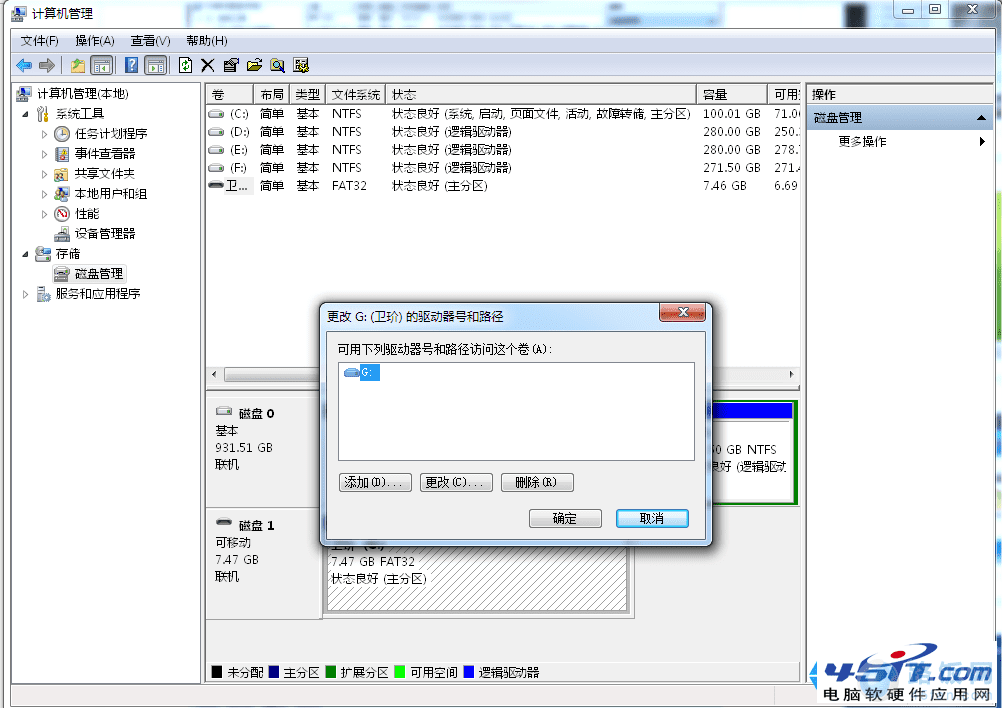Image resolution: width=1002 pixels, height=708 pixels.
Task: Click the 确定 button in dialog
Action: coord(565,518)
